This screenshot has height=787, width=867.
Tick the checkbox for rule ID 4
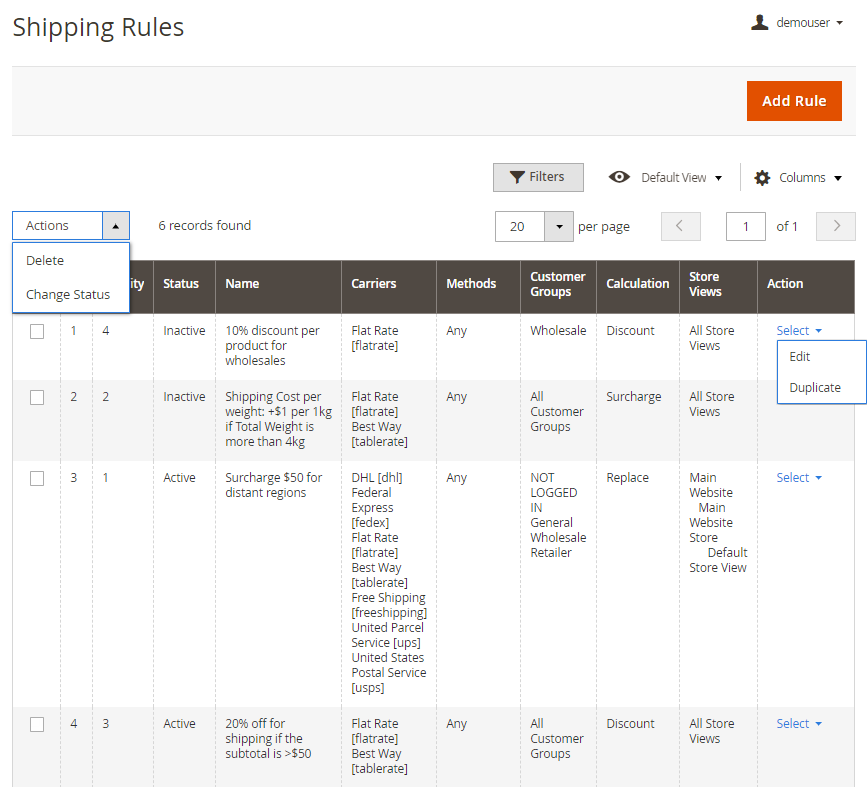(x=37, y=724)
